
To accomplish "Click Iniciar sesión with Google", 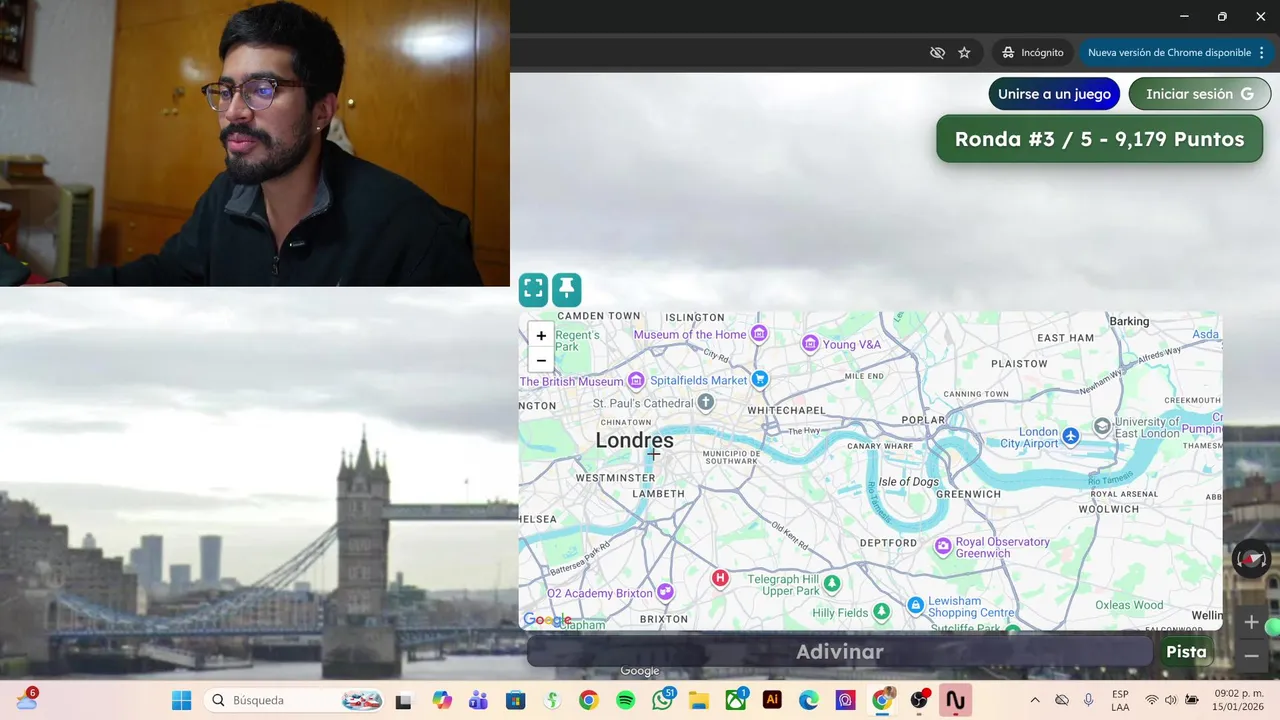I will click(1200, 94).
